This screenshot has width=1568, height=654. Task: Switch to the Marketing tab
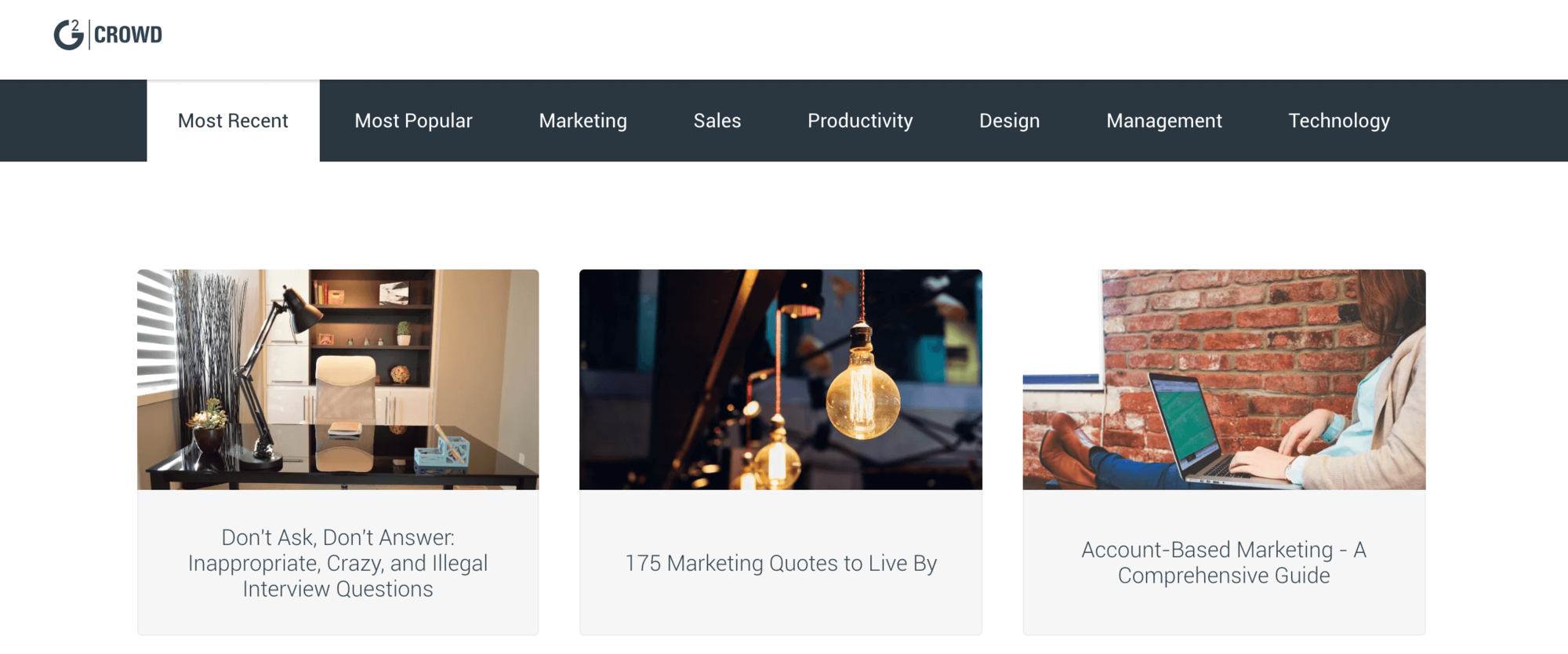tap(582, 120)
